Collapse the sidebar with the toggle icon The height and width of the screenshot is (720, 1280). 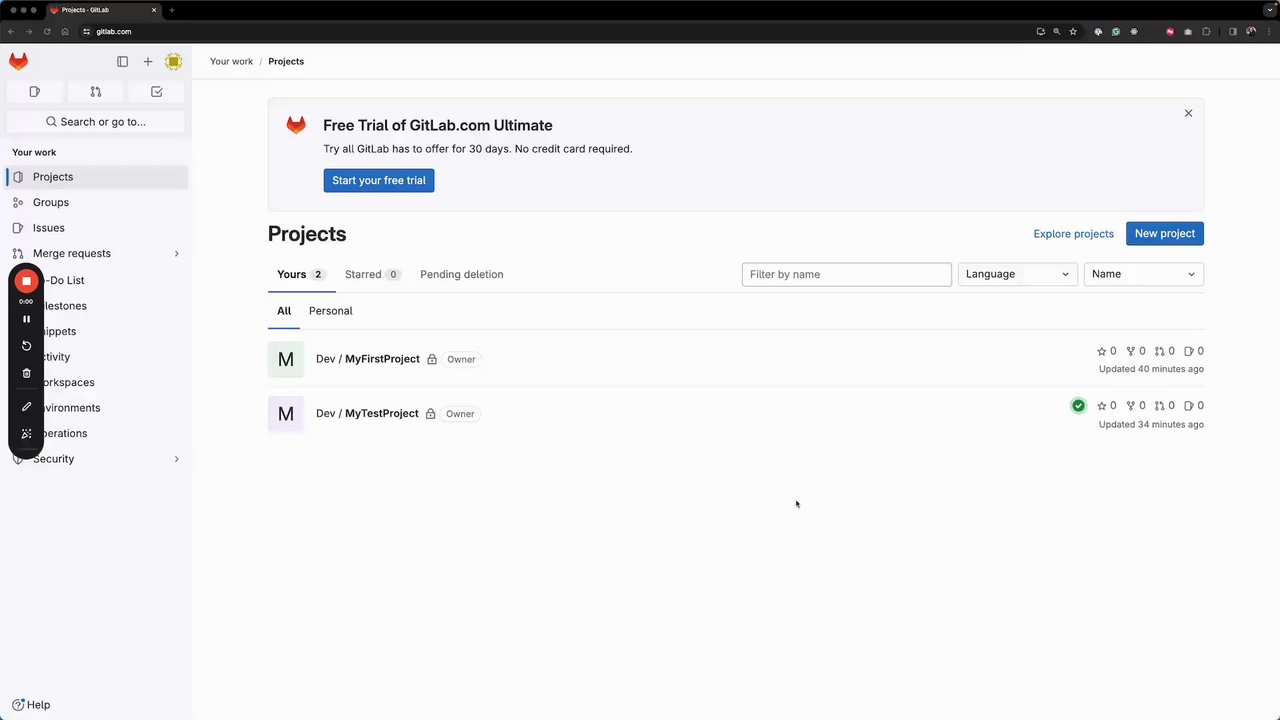coord(122,62)
